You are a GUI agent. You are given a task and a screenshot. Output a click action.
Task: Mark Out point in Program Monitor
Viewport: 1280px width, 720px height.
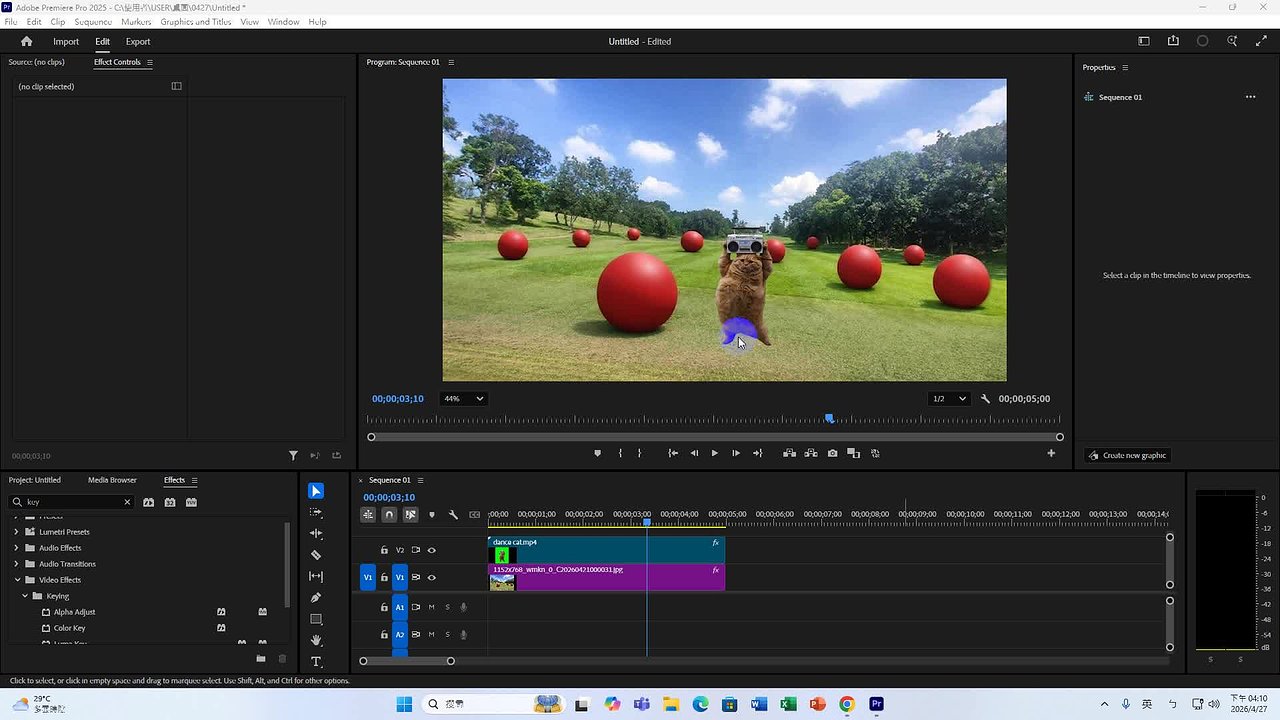(x=641, y=453)
